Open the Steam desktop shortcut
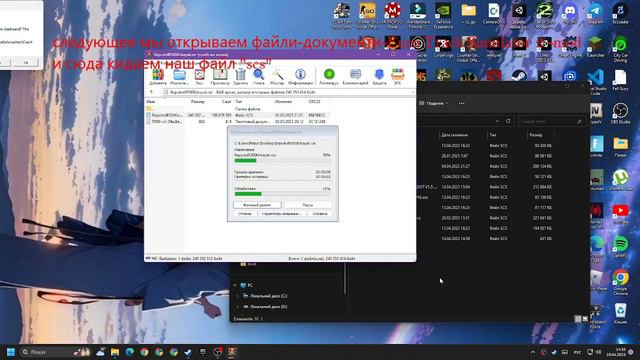 (x=519, y=76)
